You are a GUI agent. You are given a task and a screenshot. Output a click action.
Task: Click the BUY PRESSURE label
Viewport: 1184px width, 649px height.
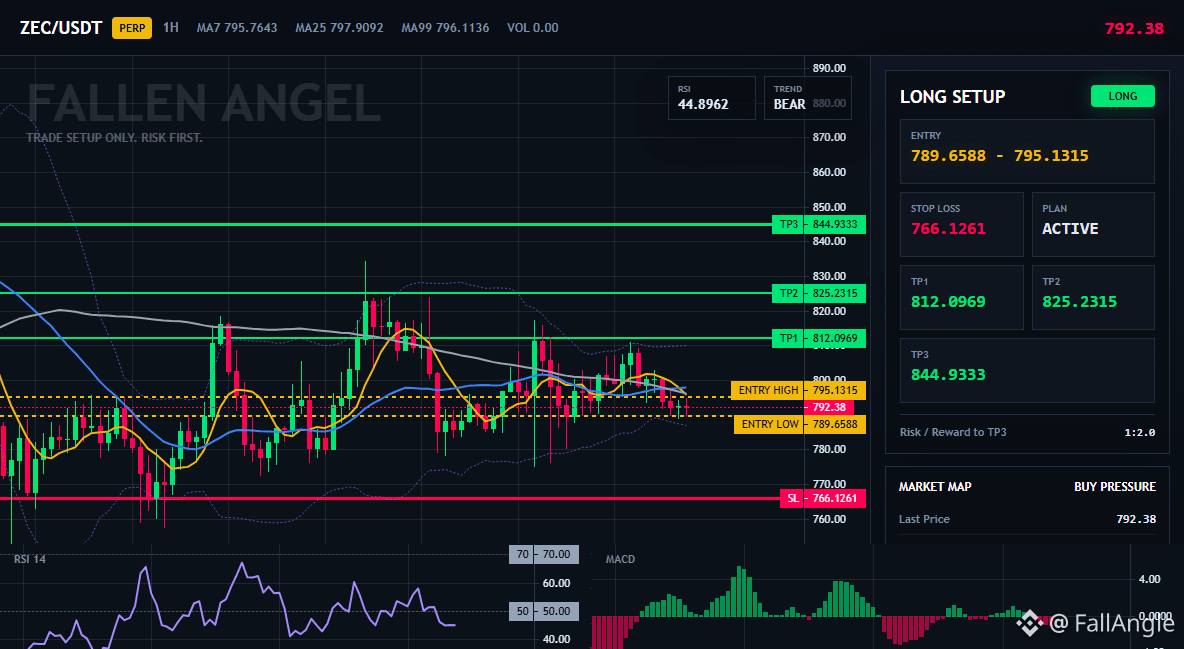tap(1115, 487)
